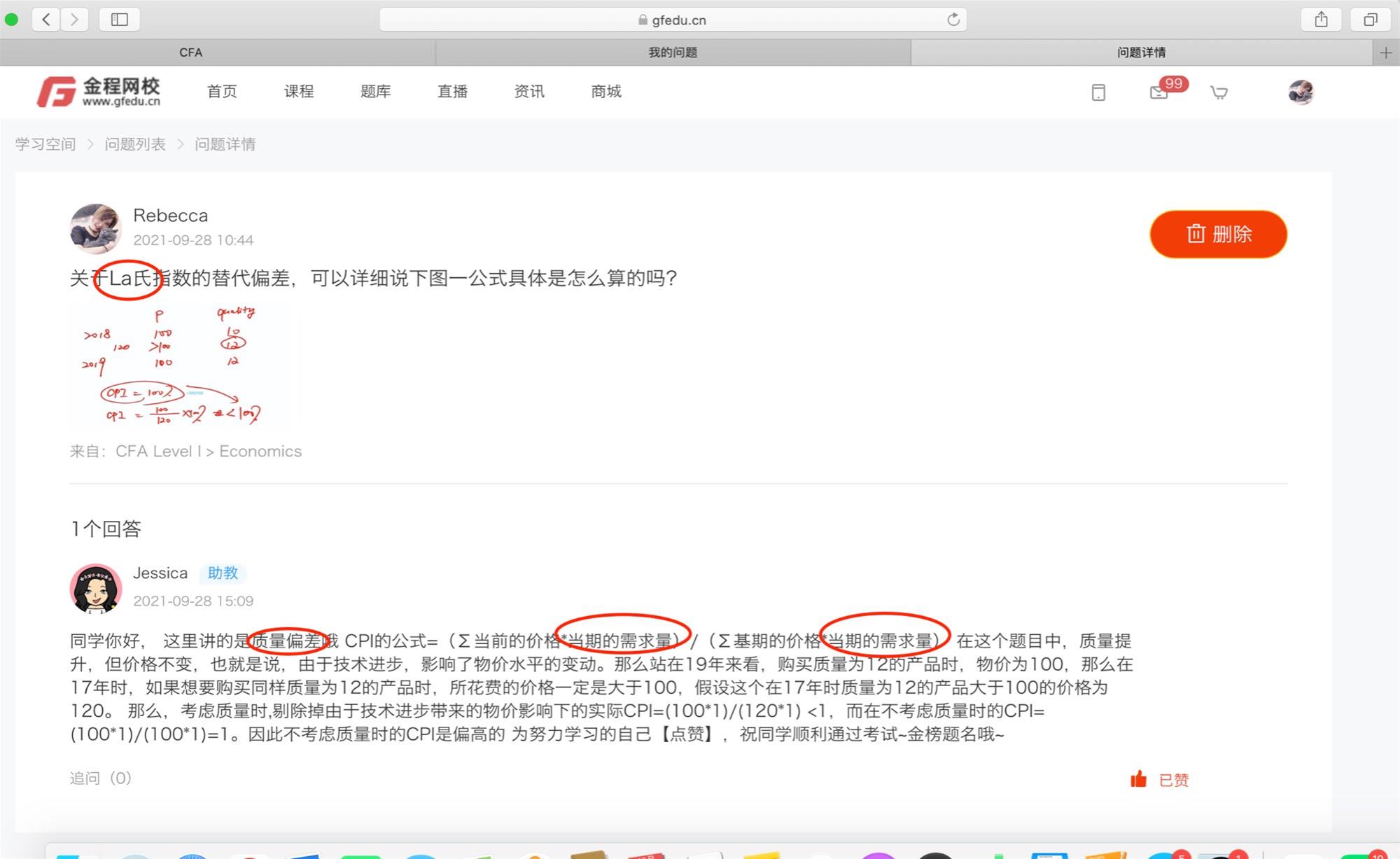Open user profile avatar menu
Viewport: 1400px width, 859px height.
1301,92
